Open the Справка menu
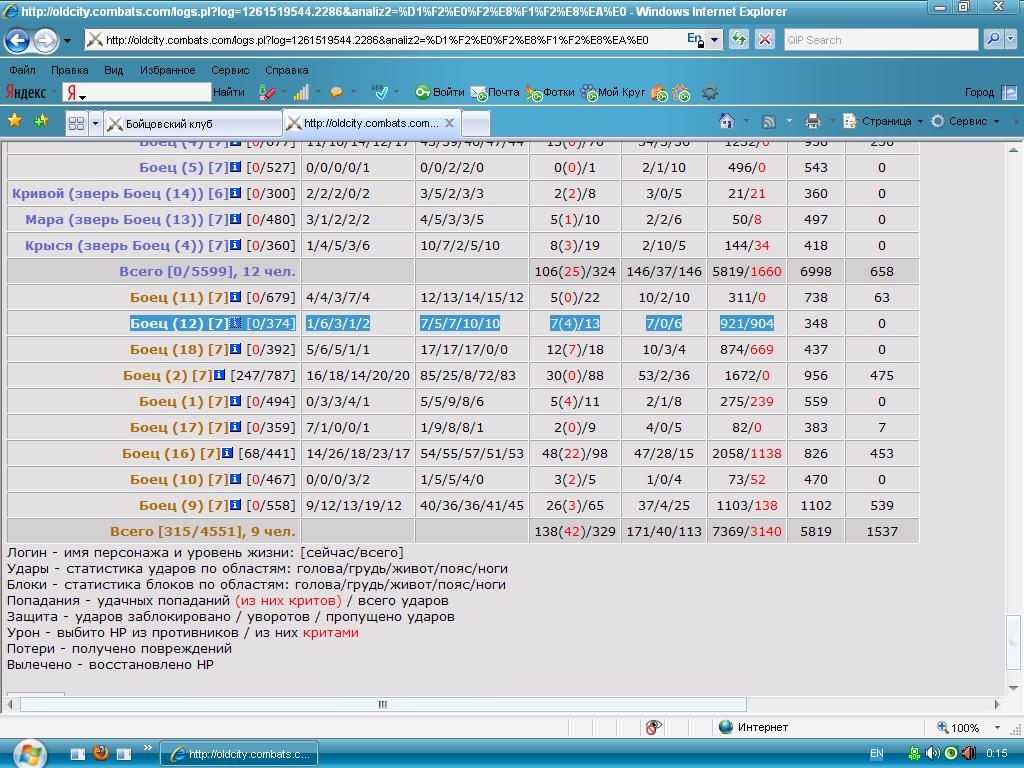This screenshot has width=1024, height=768. [286, 70]
